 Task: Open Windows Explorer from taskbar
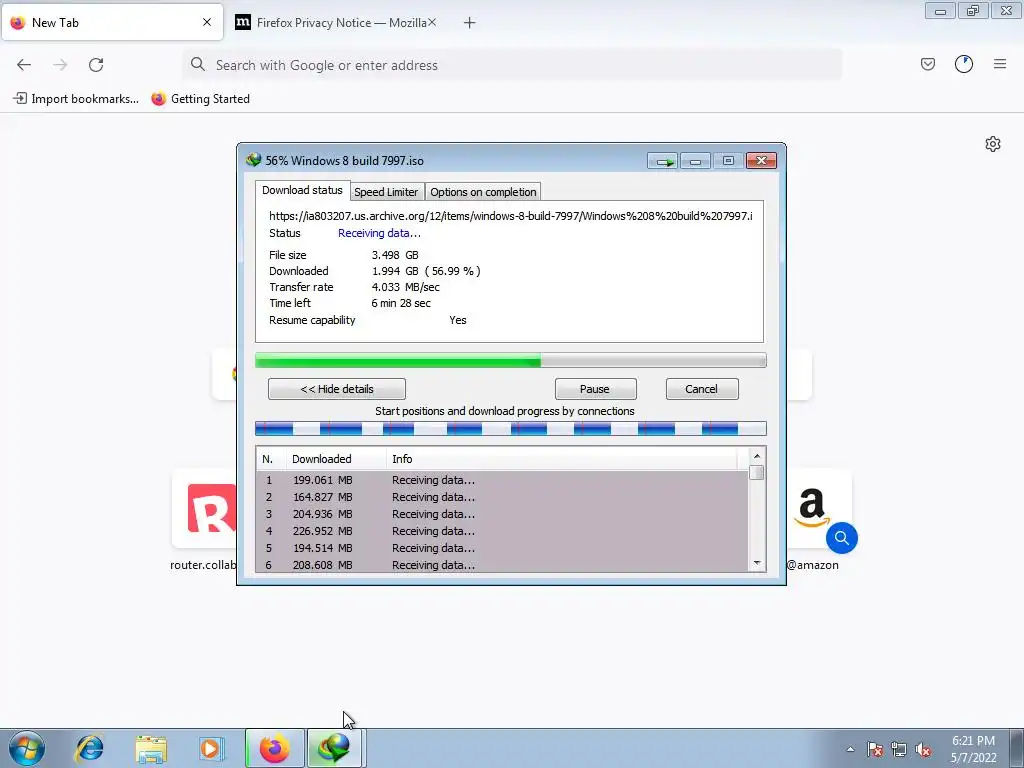[151, 748]
